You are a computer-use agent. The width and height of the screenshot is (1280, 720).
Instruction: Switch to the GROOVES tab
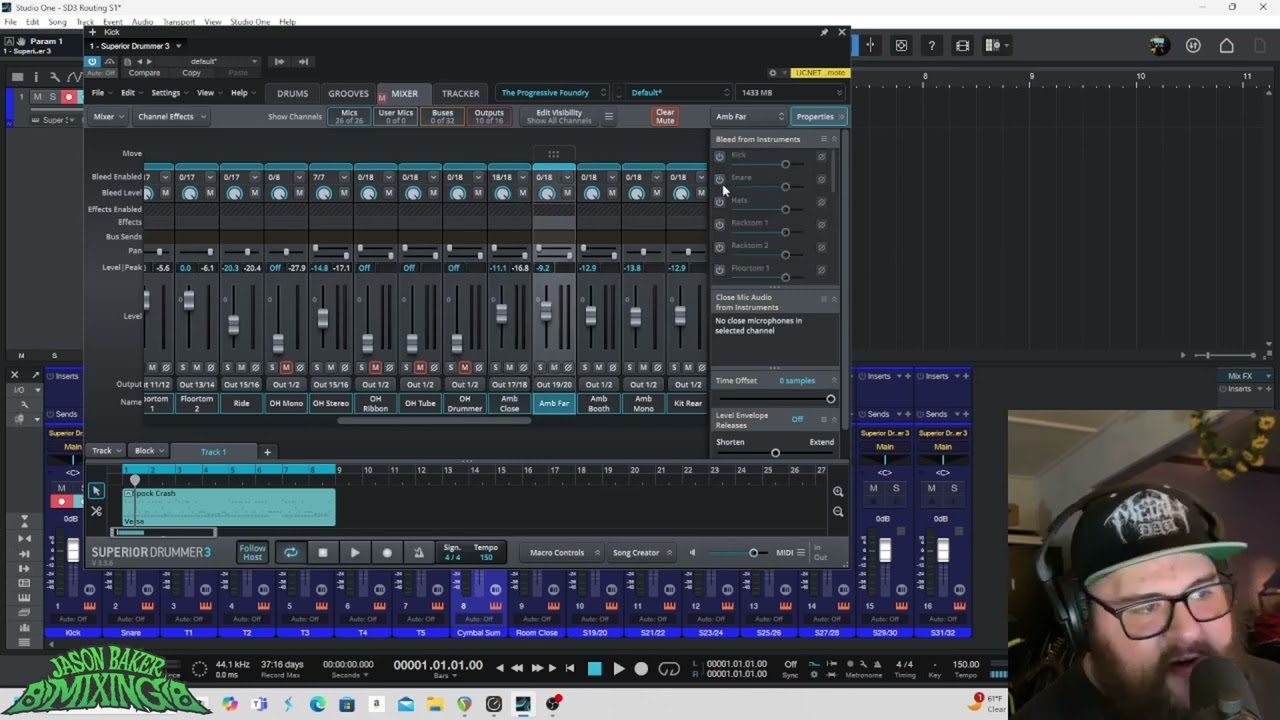348,93
